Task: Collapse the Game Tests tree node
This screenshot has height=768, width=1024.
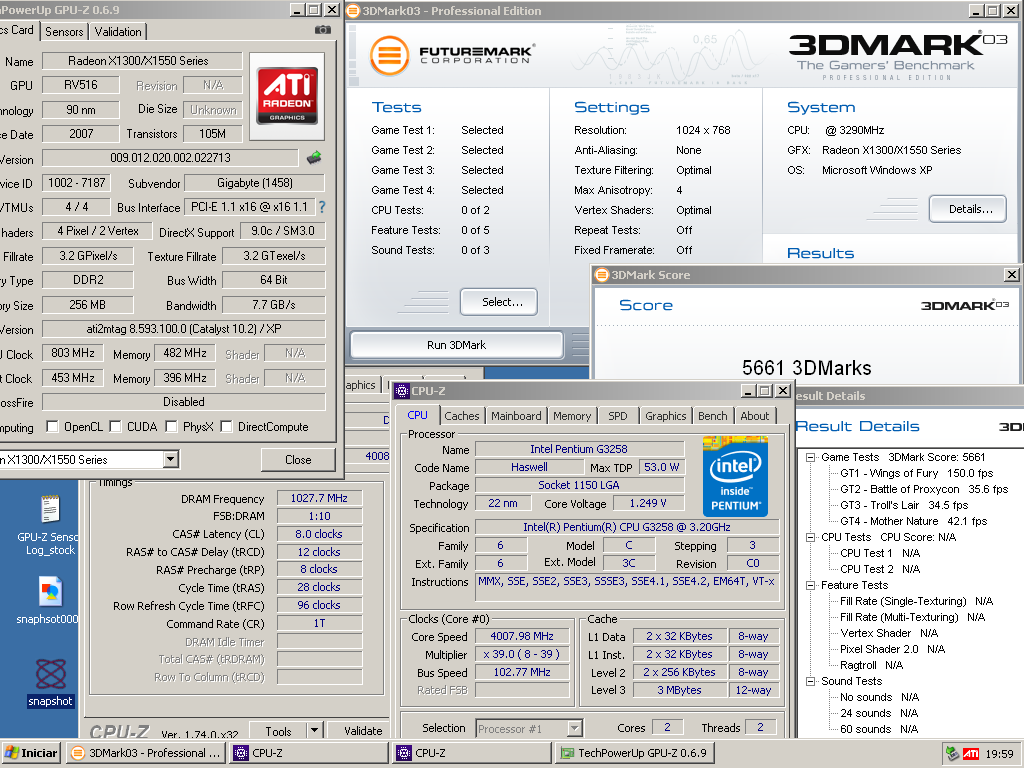Action: click(810, 457)
